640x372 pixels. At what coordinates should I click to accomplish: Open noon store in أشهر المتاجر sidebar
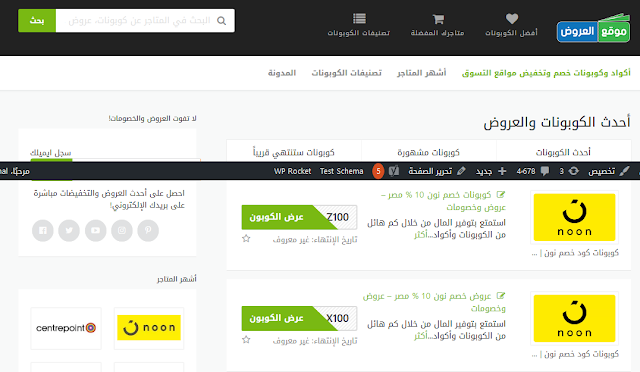(149, 328)
